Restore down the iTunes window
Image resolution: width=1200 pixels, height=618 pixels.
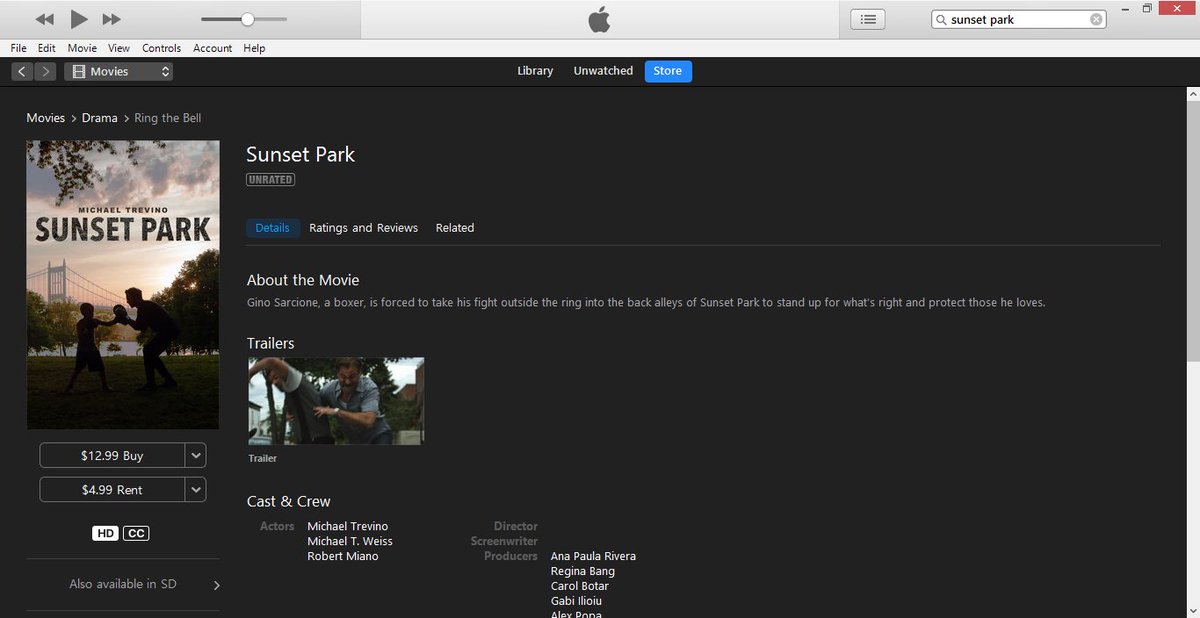point(1147,8)
